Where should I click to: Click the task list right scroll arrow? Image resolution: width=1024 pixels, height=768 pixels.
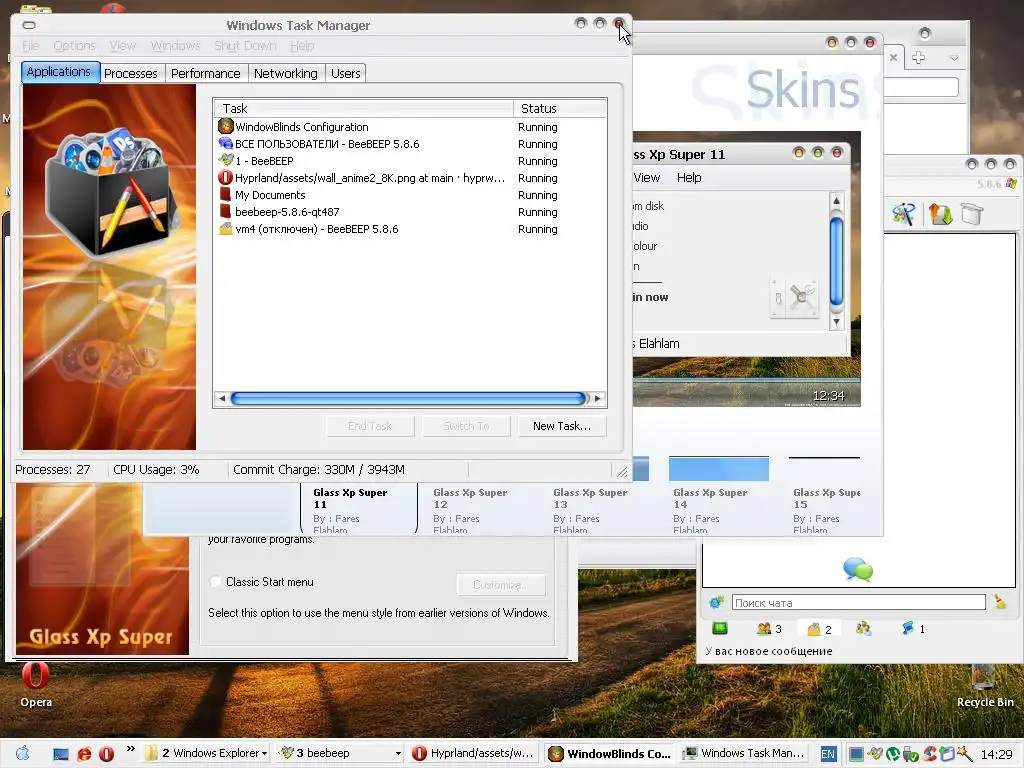(x=597, y=398)
